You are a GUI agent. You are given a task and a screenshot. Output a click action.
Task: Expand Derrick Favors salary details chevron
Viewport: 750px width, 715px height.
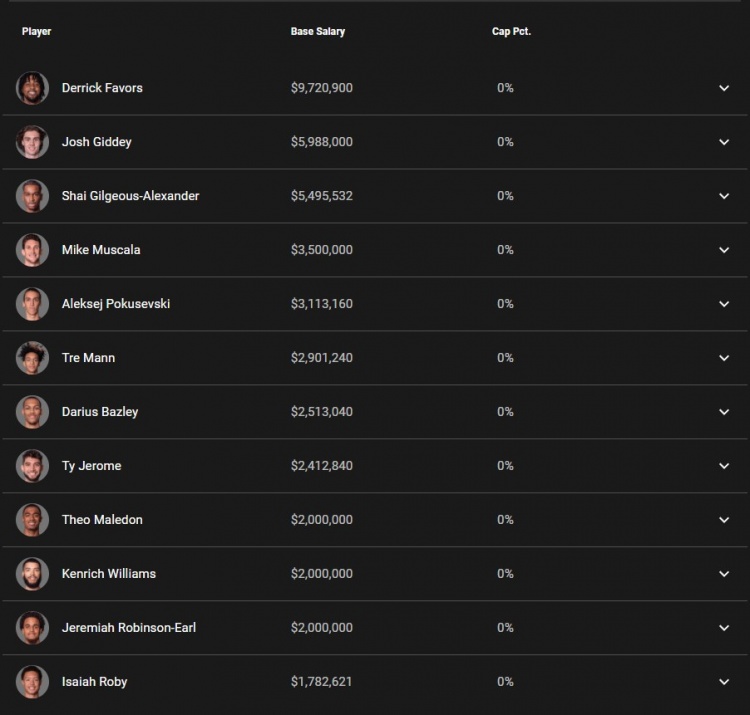click(x=724, y=88)
